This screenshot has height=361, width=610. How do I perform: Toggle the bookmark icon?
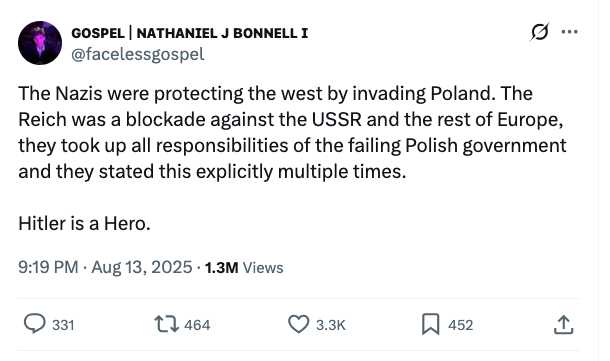point(431,324)
